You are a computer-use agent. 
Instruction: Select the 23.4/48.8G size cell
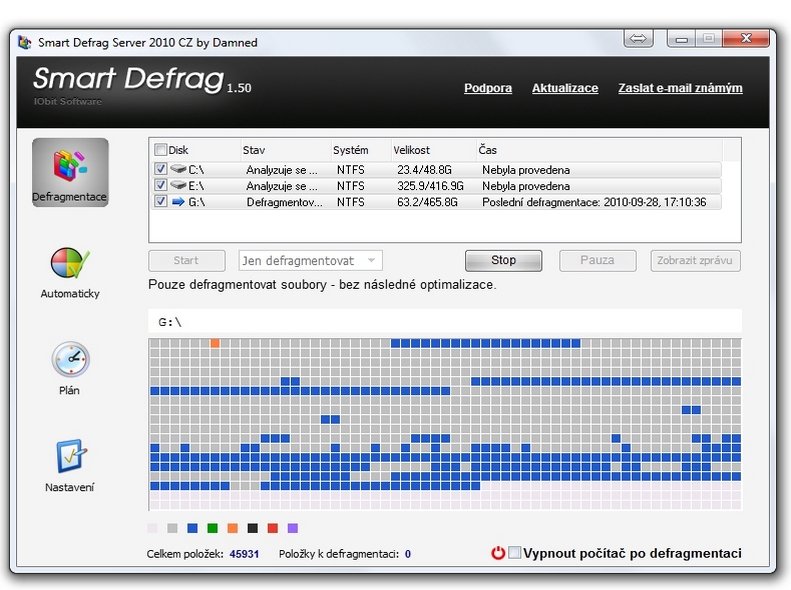coord(424,170)
